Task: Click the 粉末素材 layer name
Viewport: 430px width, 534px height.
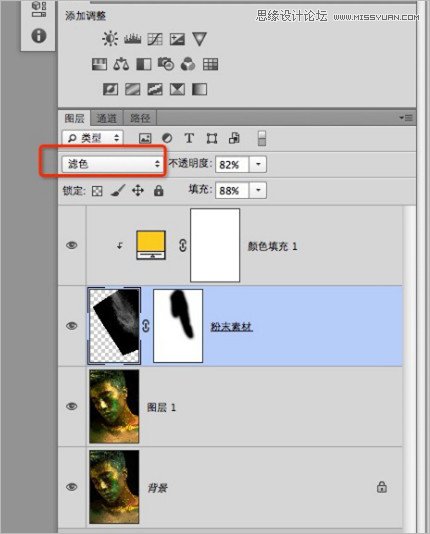Action: pyautogui.click(x=232, y=327)
